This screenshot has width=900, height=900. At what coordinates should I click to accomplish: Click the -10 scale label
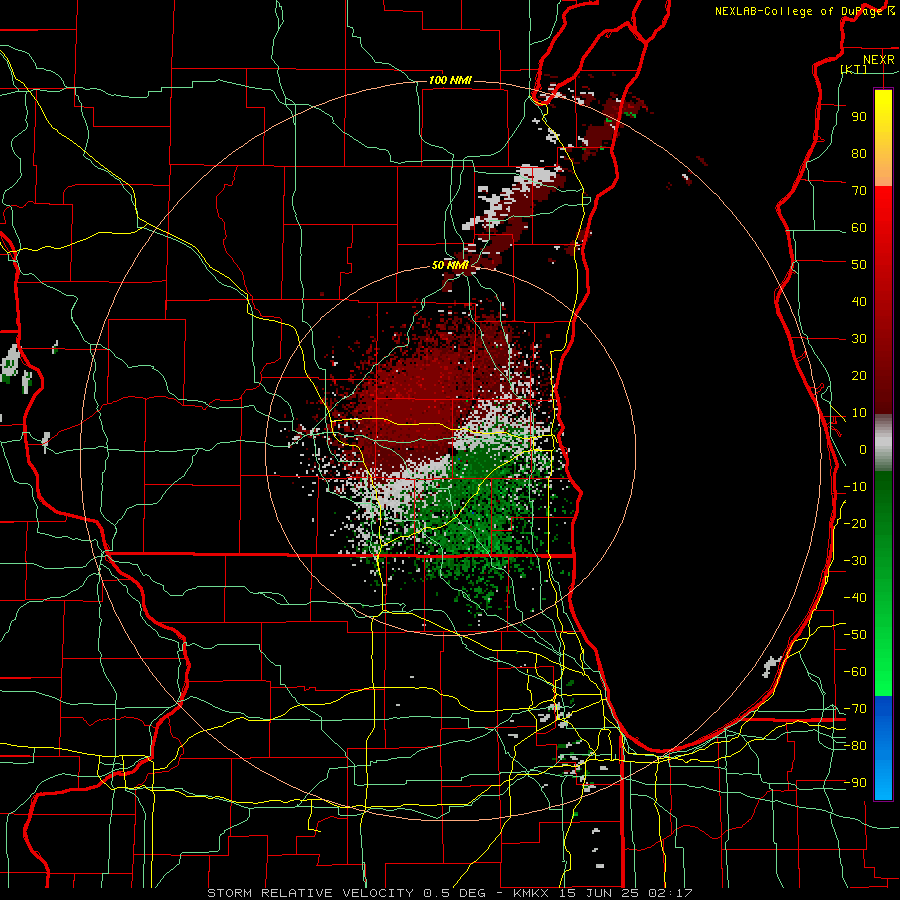(x=855, y=487)
